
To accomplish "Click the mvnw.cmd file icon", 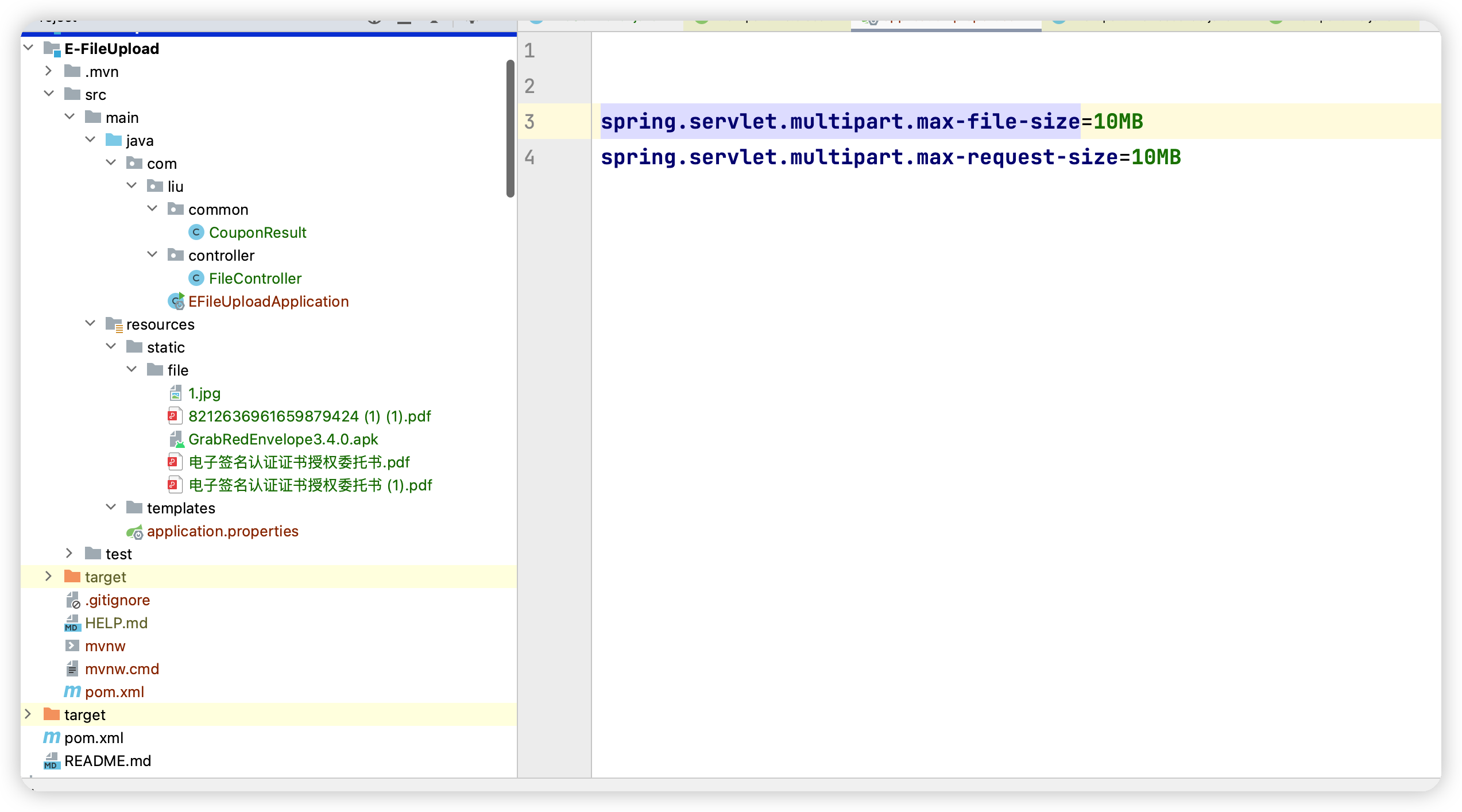I will click(x=72, y=668).
